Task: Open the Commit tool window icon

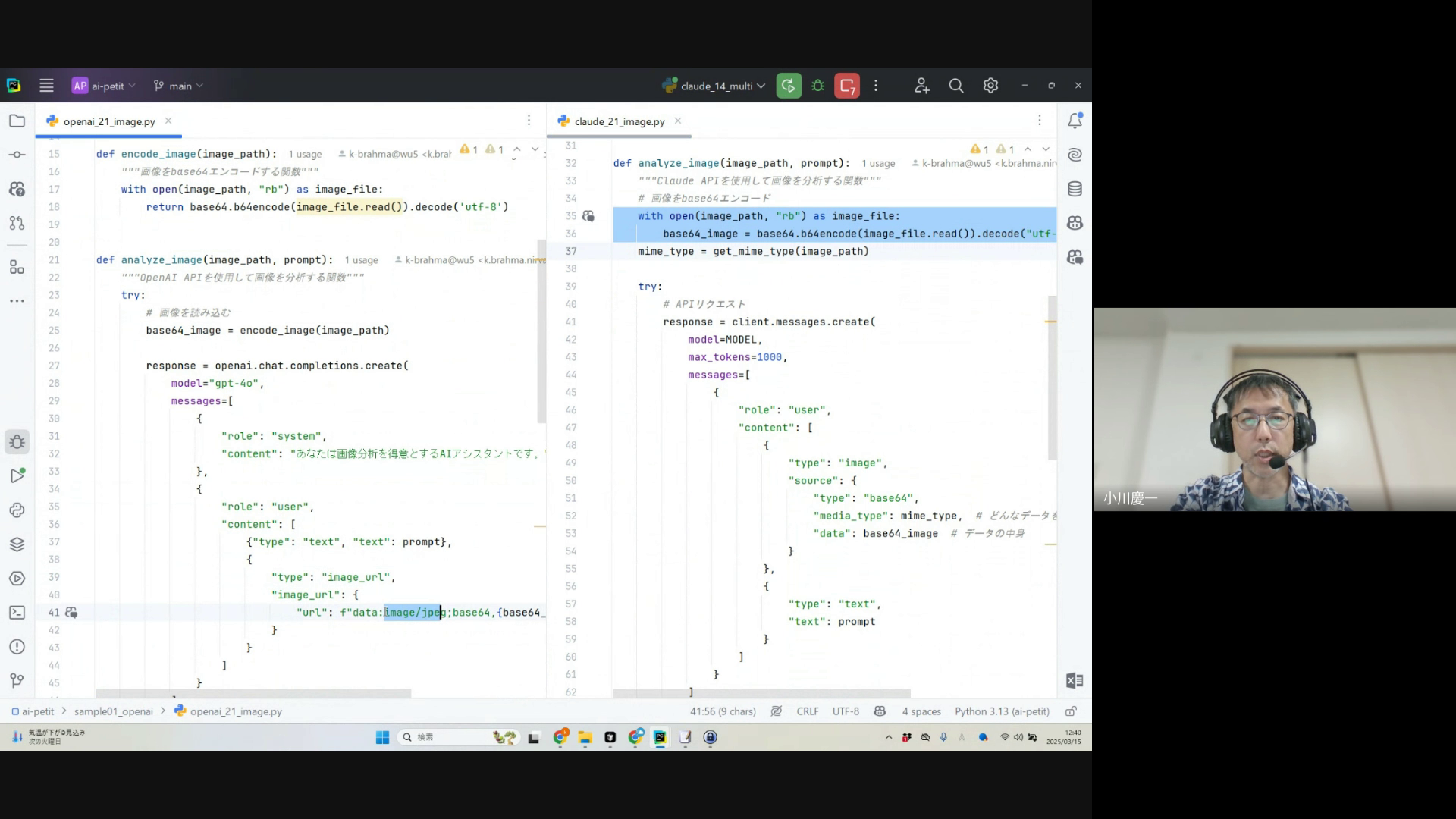Action: 17,155
